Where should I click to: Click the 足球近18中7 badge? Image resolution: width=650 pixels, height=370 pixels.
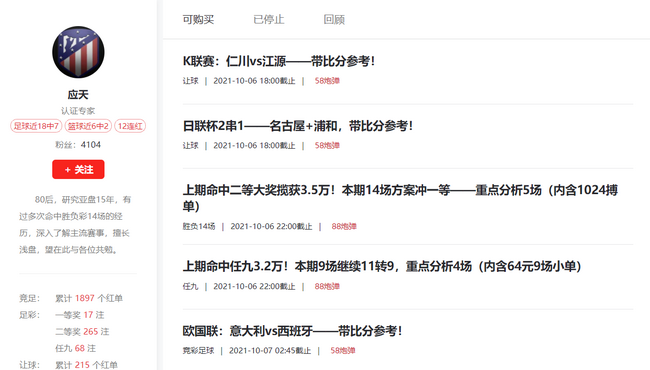[x=36, y=126]
